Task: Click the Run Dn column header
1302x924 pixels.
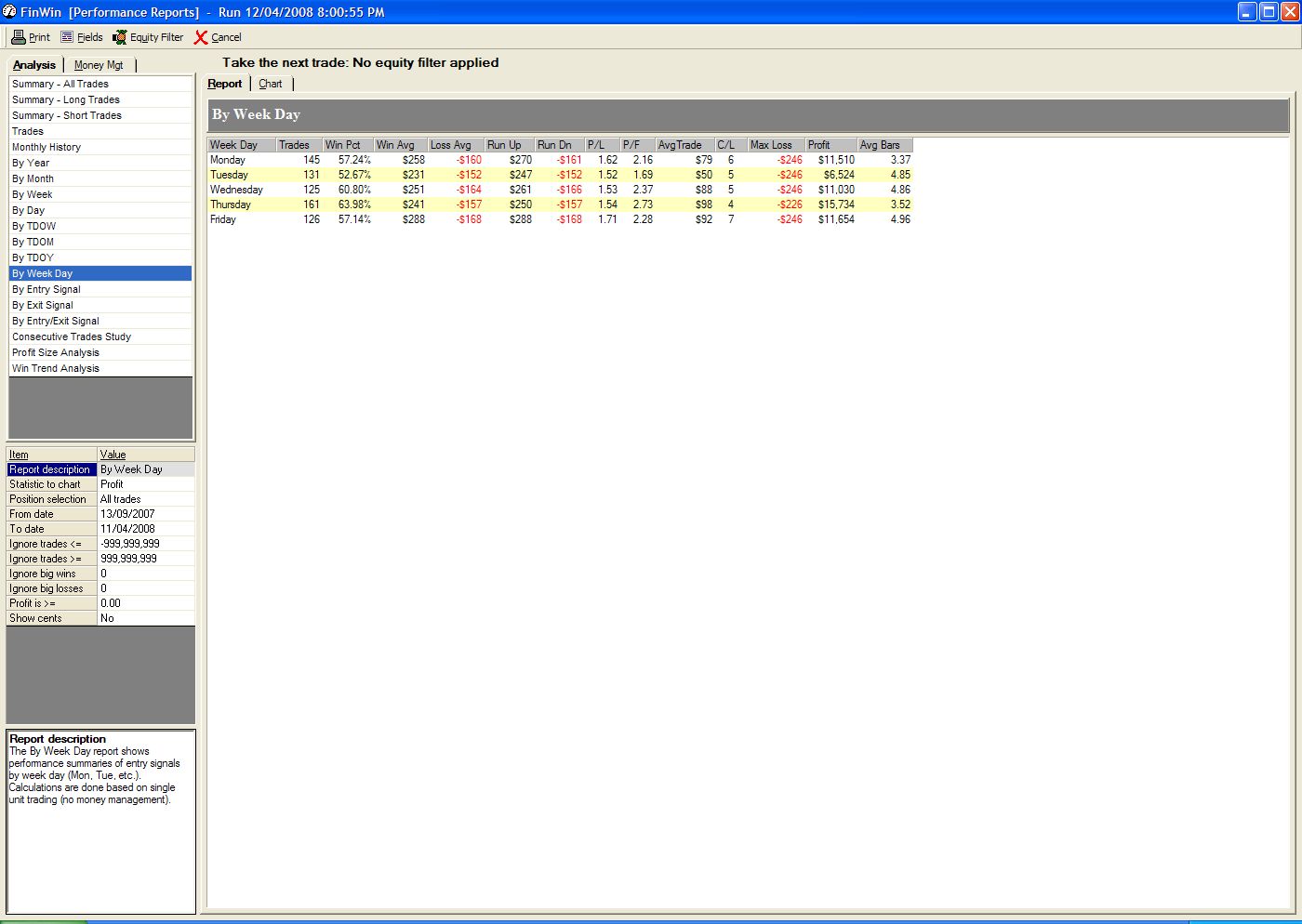Action: (560, 145)
